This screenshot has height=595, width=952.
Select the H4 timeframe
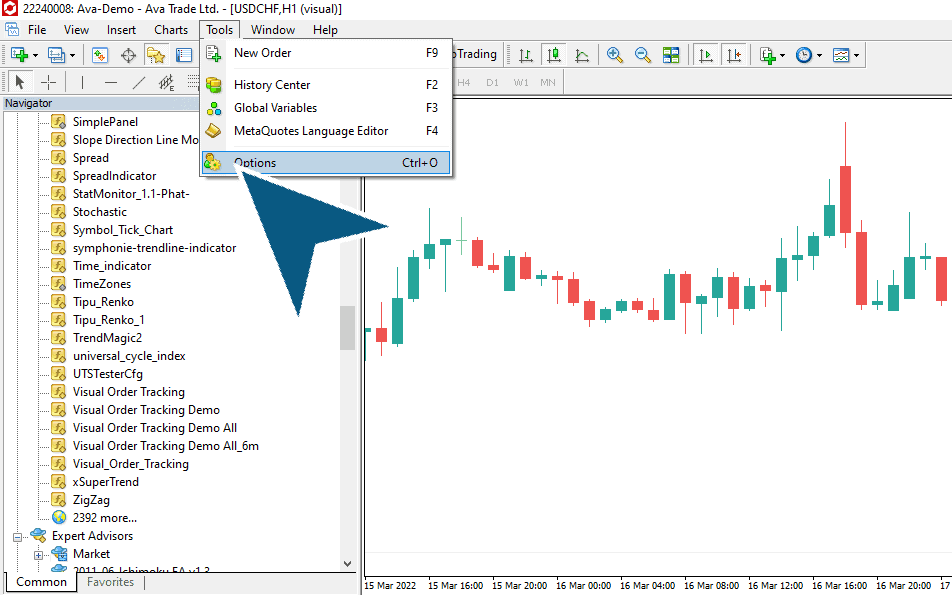pyautogui.click(x=464, y=83)
